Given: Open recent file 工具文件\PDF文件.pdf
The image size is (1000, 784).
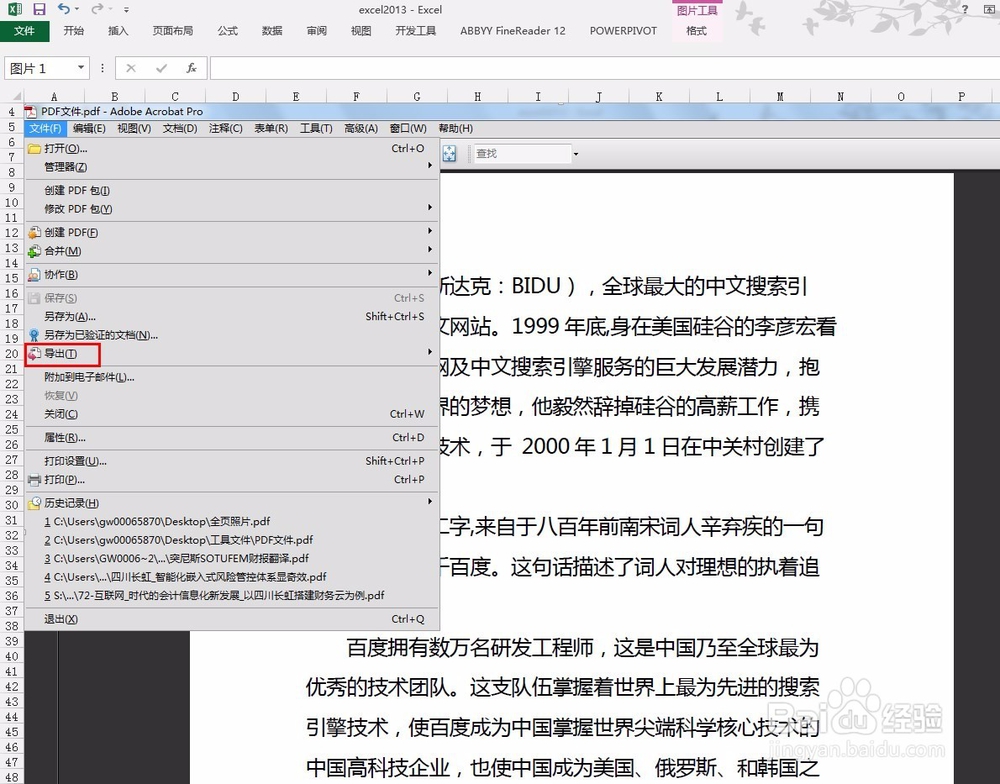Looking at the screenshot, I should coord(232,540).
